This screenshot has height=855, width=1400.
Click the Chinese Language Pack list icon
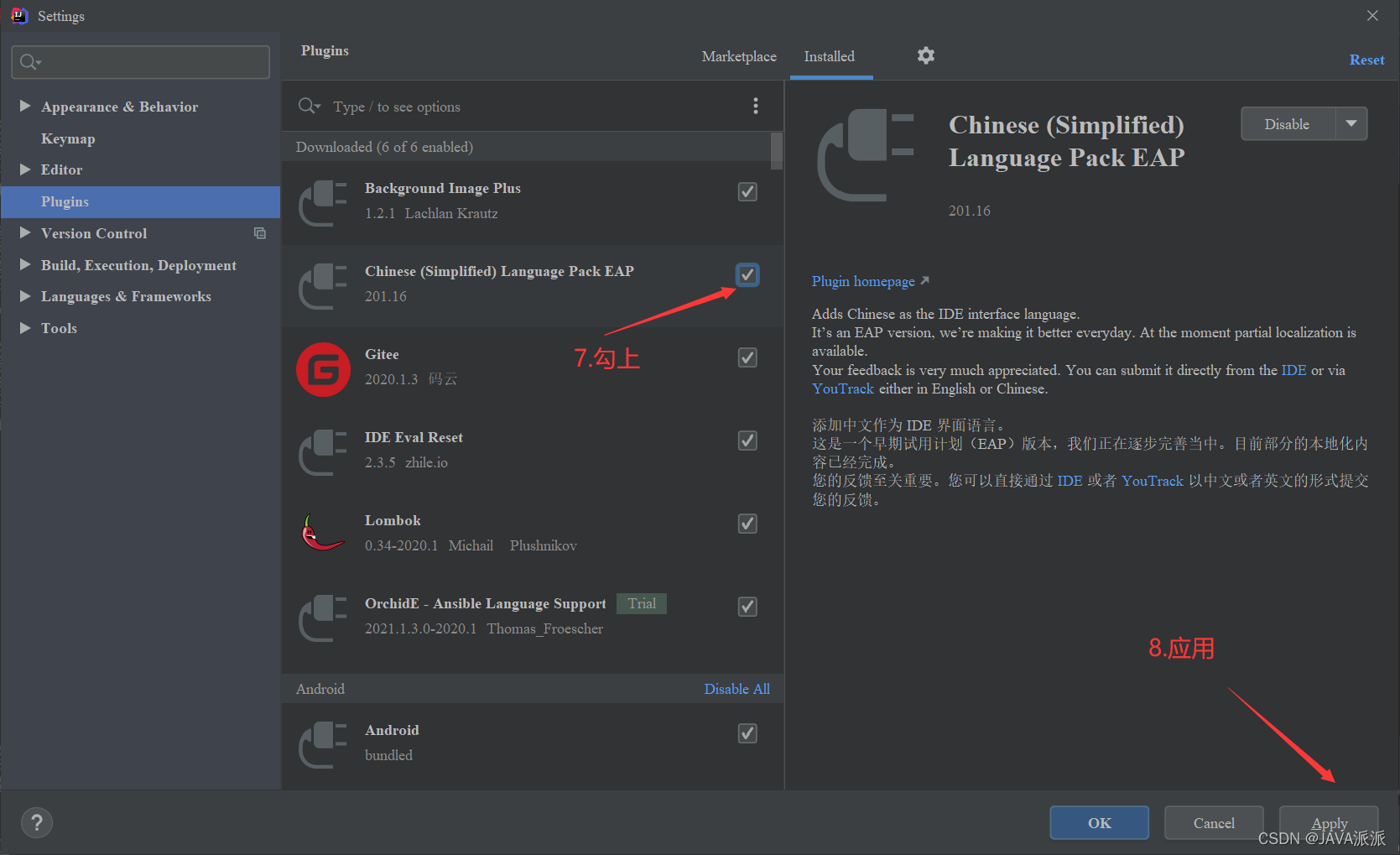323,285
